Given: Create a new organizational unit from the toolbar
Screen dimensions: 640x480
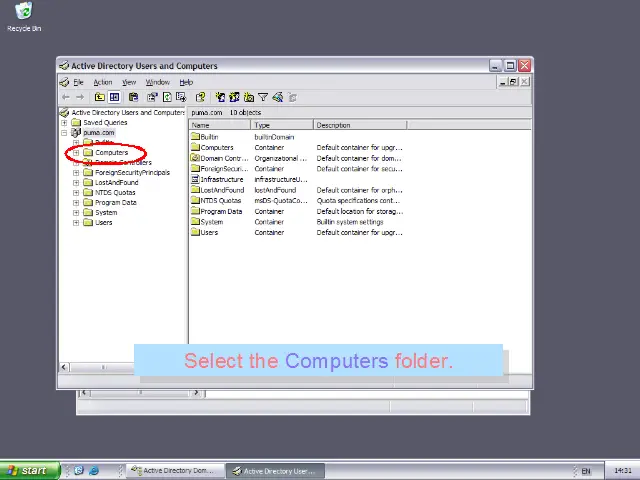Looking at the screenshot, I should 249,97.
